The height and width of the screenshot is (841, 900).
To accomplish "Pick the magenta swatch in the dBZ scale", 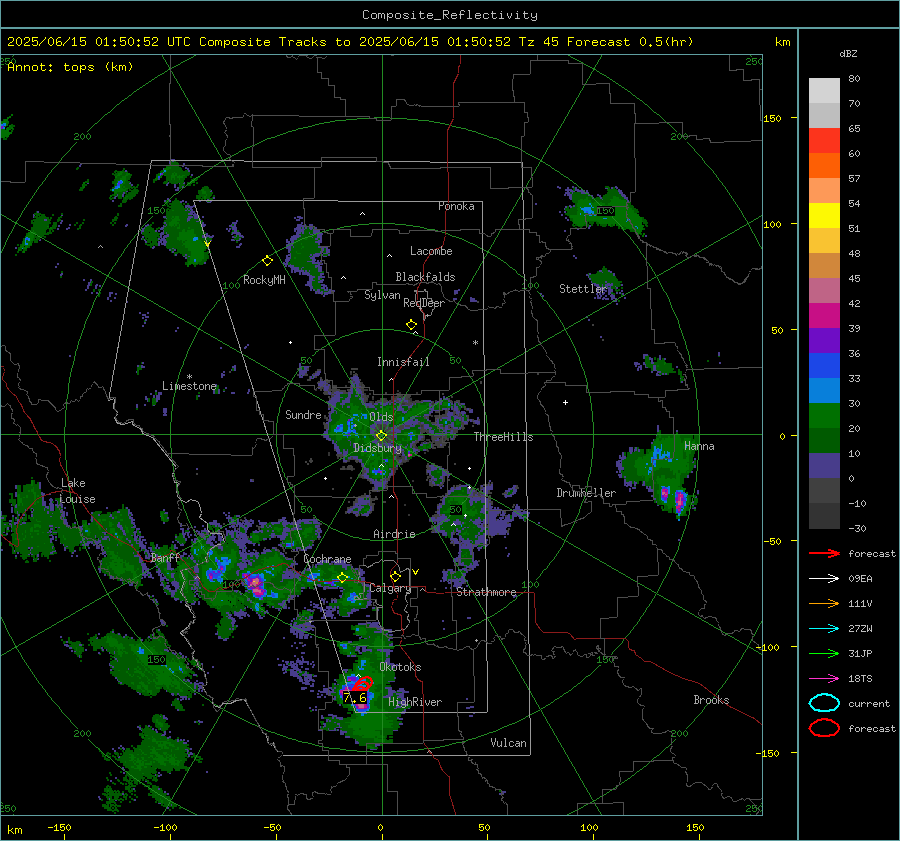I will (x=824, y=316).
